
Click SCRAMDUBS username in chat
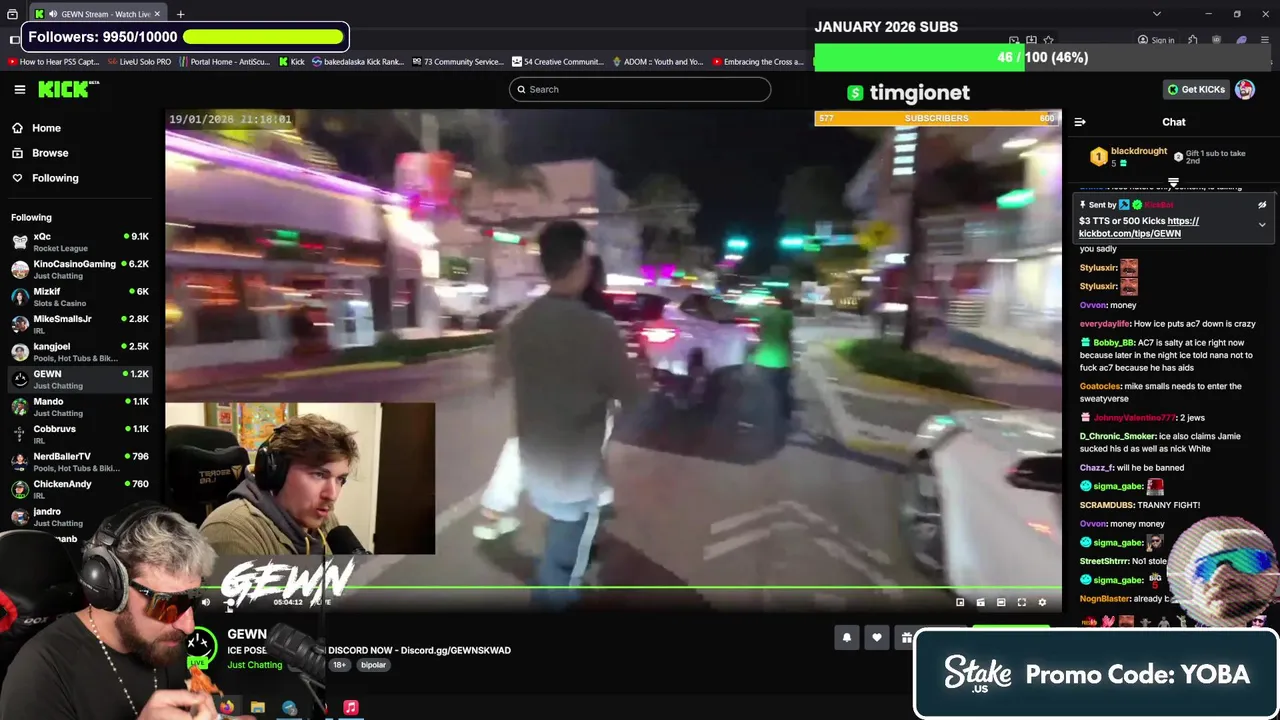coord(1106,505)
